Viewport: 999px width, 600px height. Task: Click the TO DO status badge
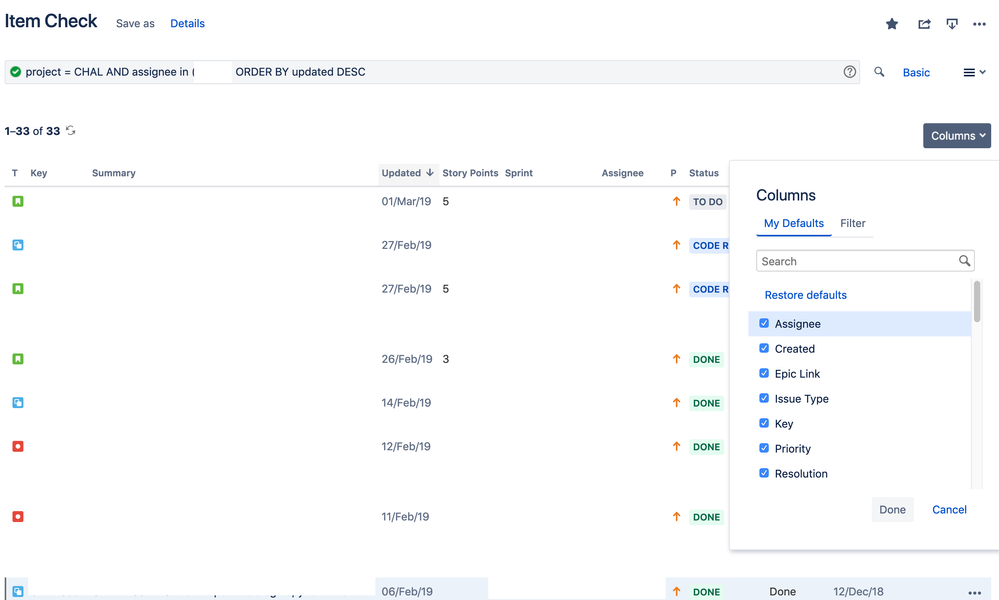[x=707, y=202]
